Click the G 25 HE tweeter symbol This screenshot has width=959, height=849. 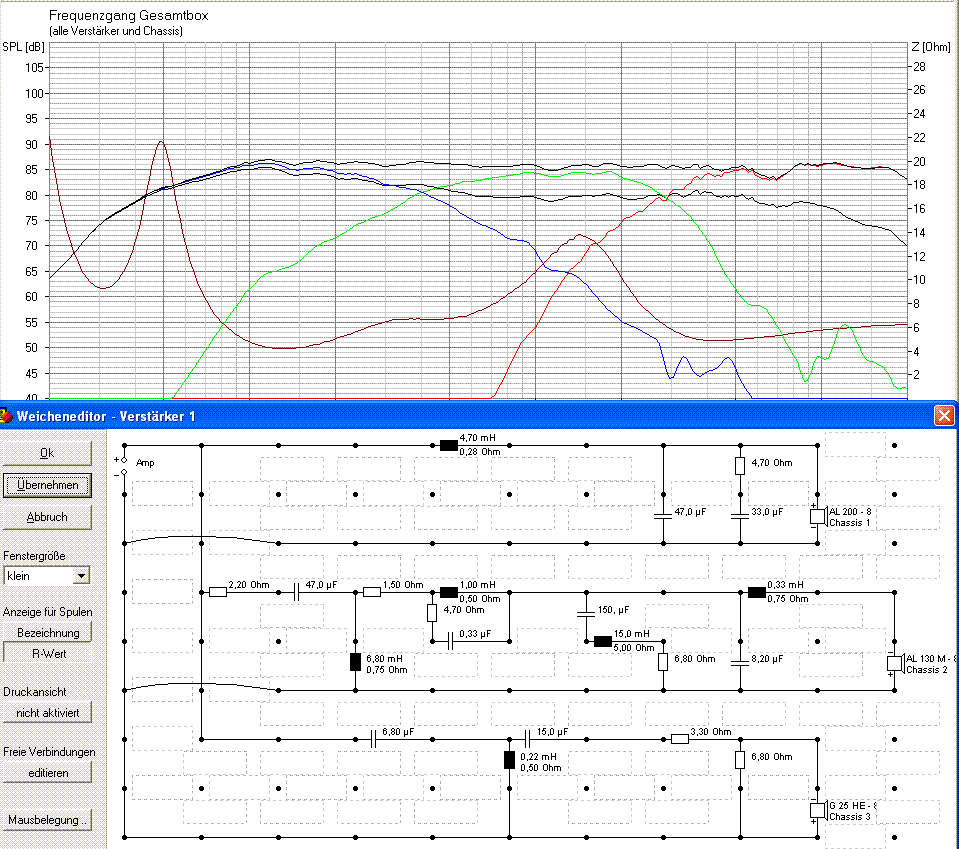[816, 810]
